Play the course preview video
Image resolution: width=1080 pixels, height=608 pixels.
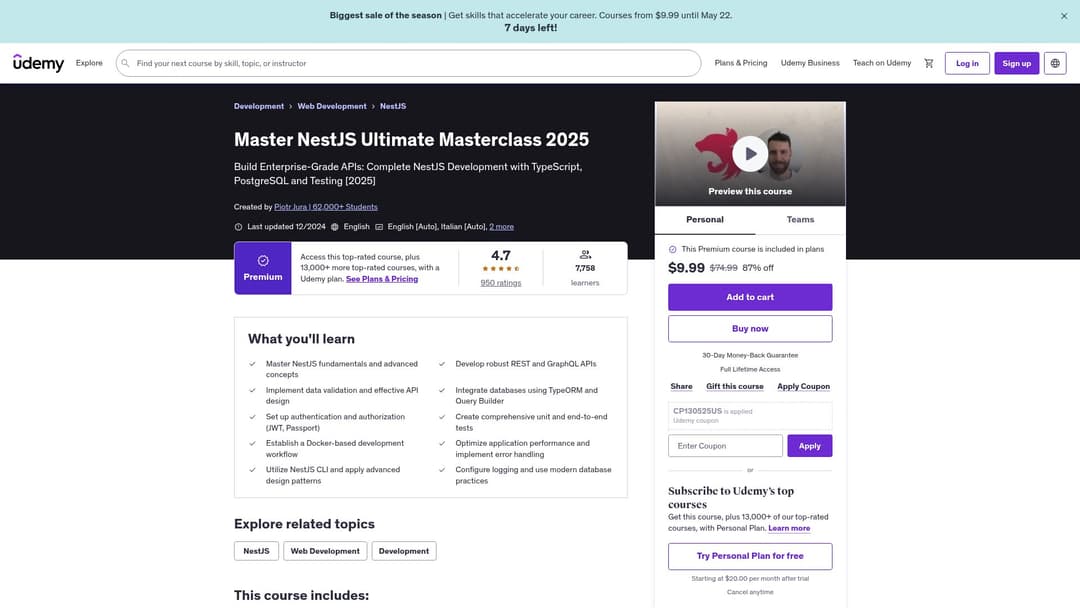(750, 154)
